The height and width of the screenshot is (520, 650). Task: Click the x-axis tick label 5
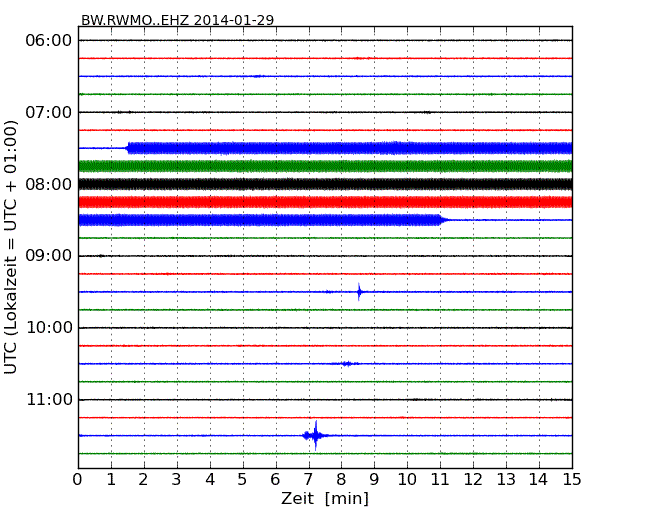coord(243,479)
